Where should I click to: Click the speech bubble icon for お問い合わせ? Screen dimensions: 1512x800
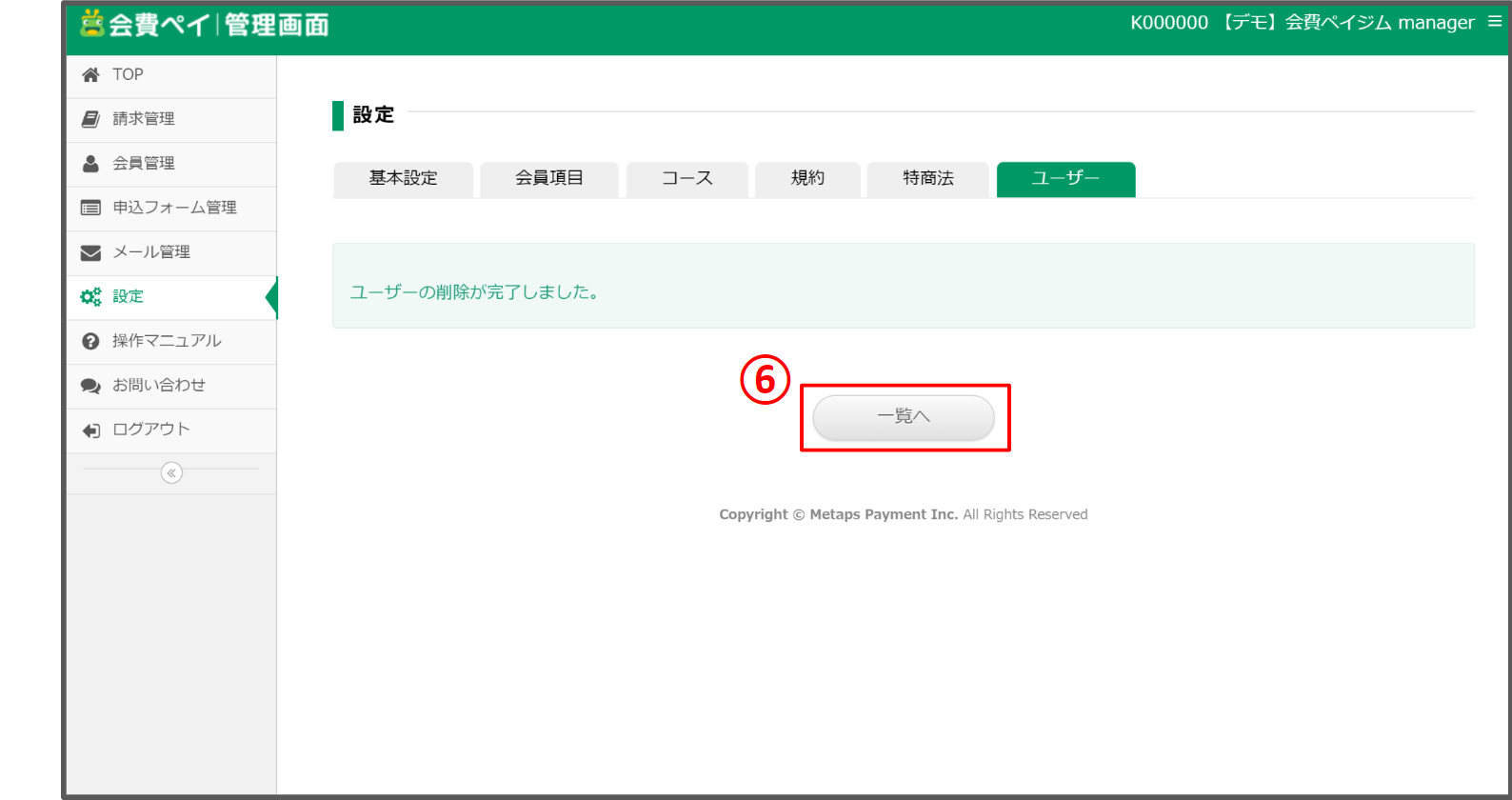90,386
